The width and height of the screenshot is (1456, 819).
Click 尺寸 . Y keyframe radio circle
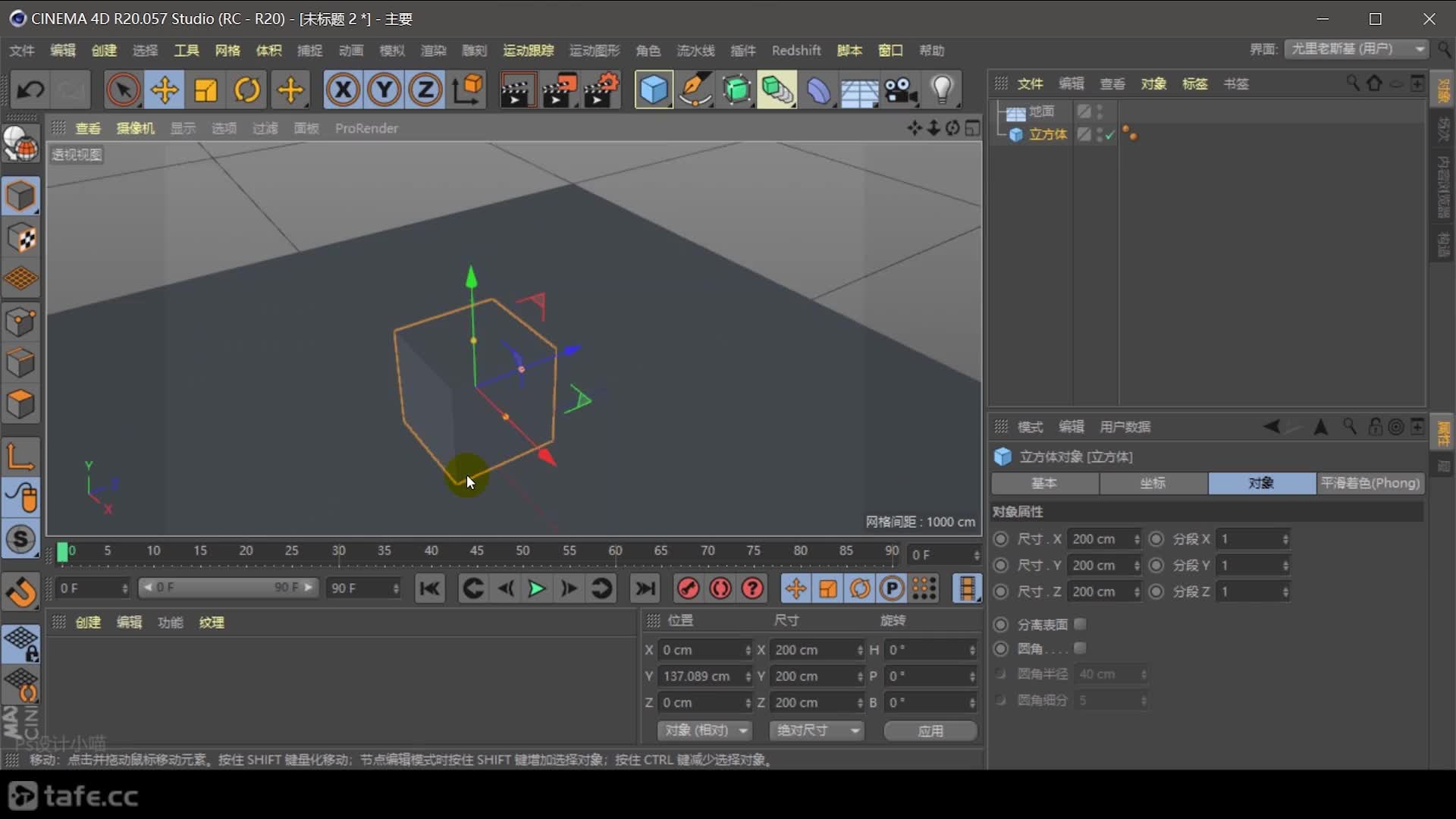[1001, 565]
